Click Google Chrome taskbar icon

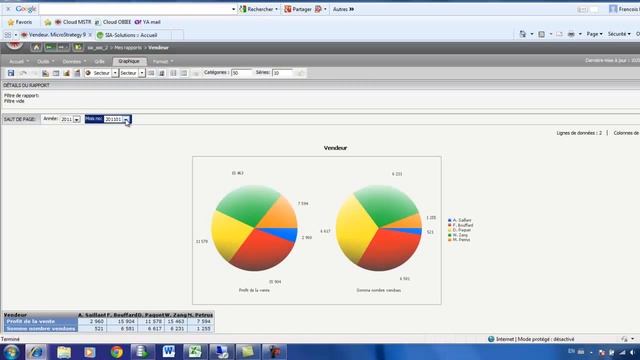[x=116, y=352]
